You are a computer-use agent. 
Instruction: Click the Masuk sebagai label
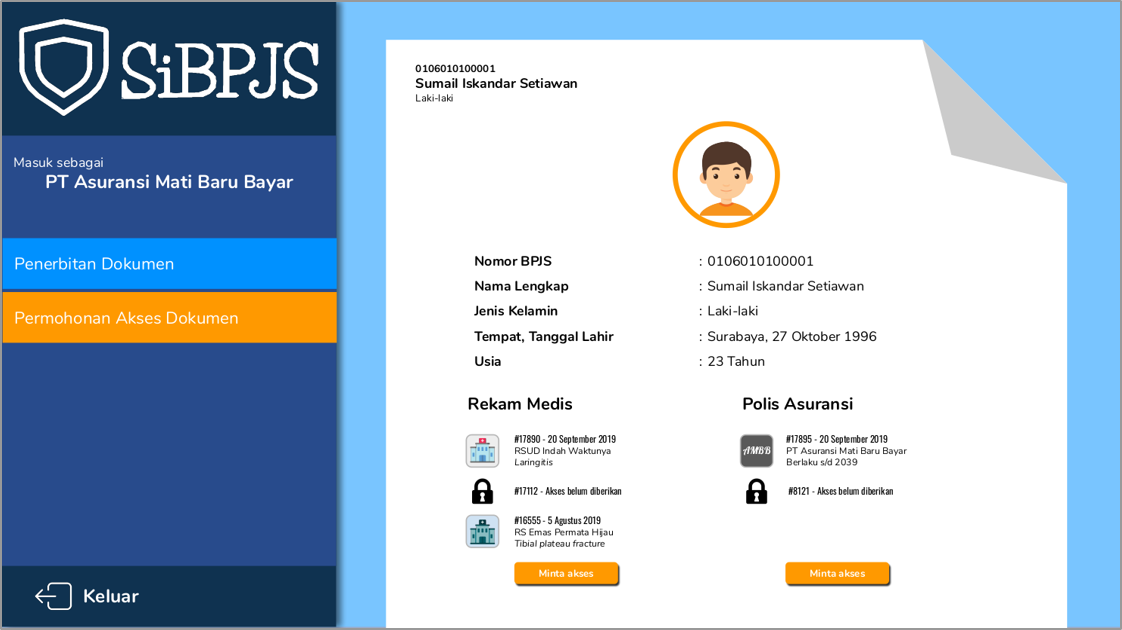click(59, 163)
